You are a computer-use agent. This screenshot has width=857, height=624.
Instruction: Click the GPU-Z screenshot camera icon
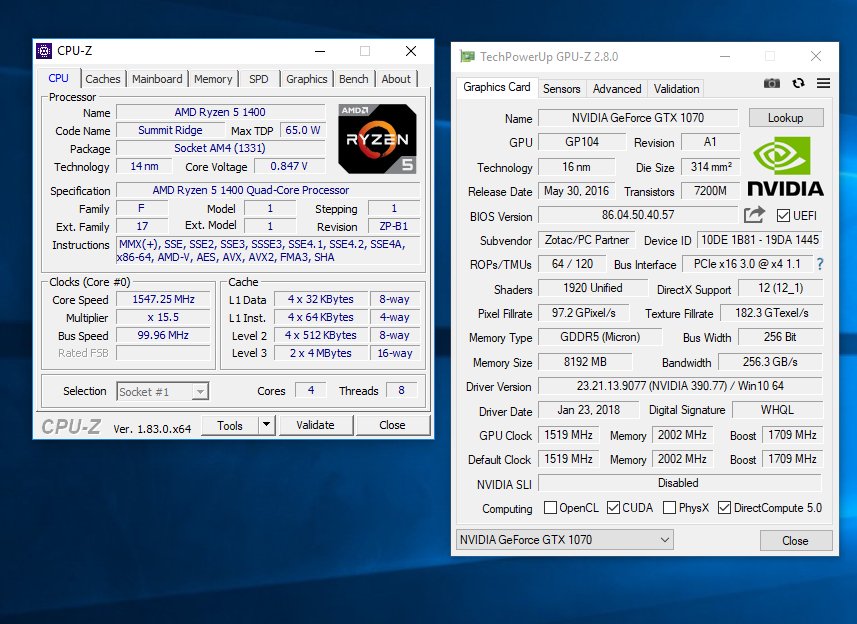(x=772, y=84)
